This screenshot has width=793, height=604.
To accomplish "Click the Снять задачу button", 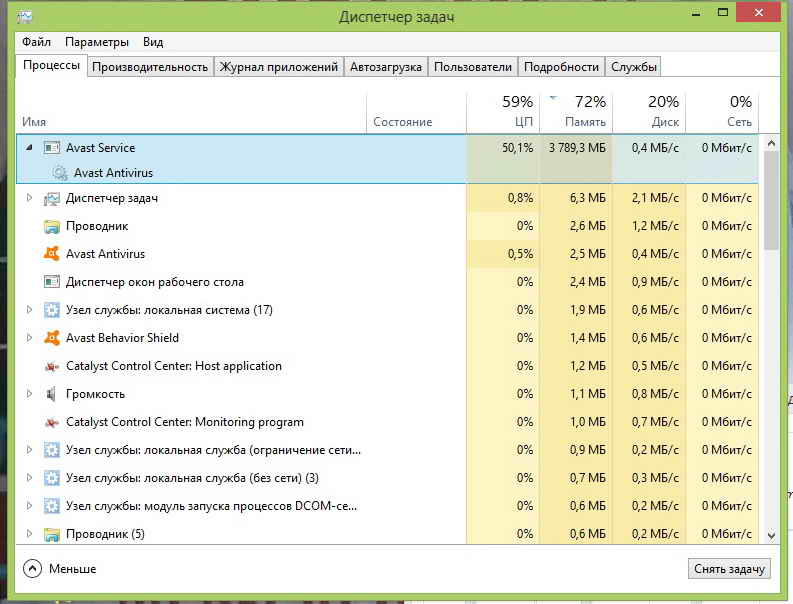I will pyautogui.click(x=729, y=569).
